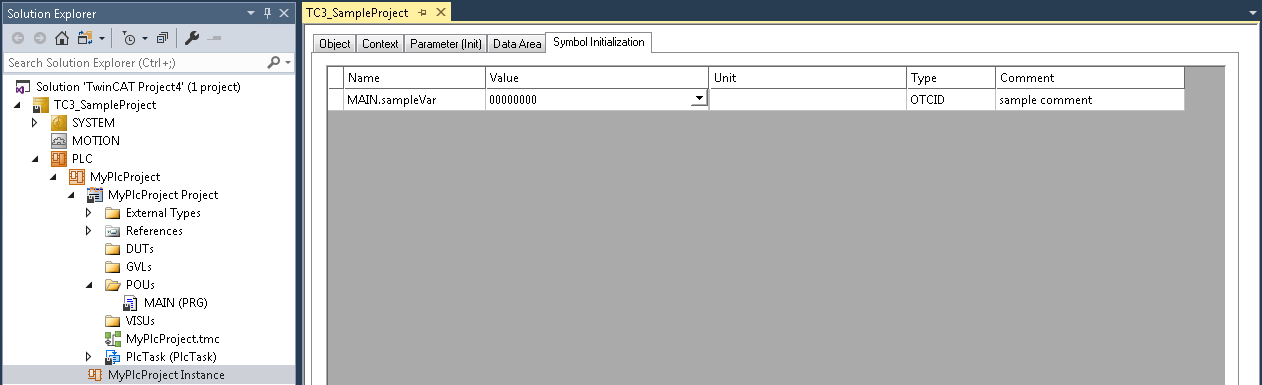Click the Type column header
Image resolution: width=1262 pixels, height=385 pixels.
951,78
